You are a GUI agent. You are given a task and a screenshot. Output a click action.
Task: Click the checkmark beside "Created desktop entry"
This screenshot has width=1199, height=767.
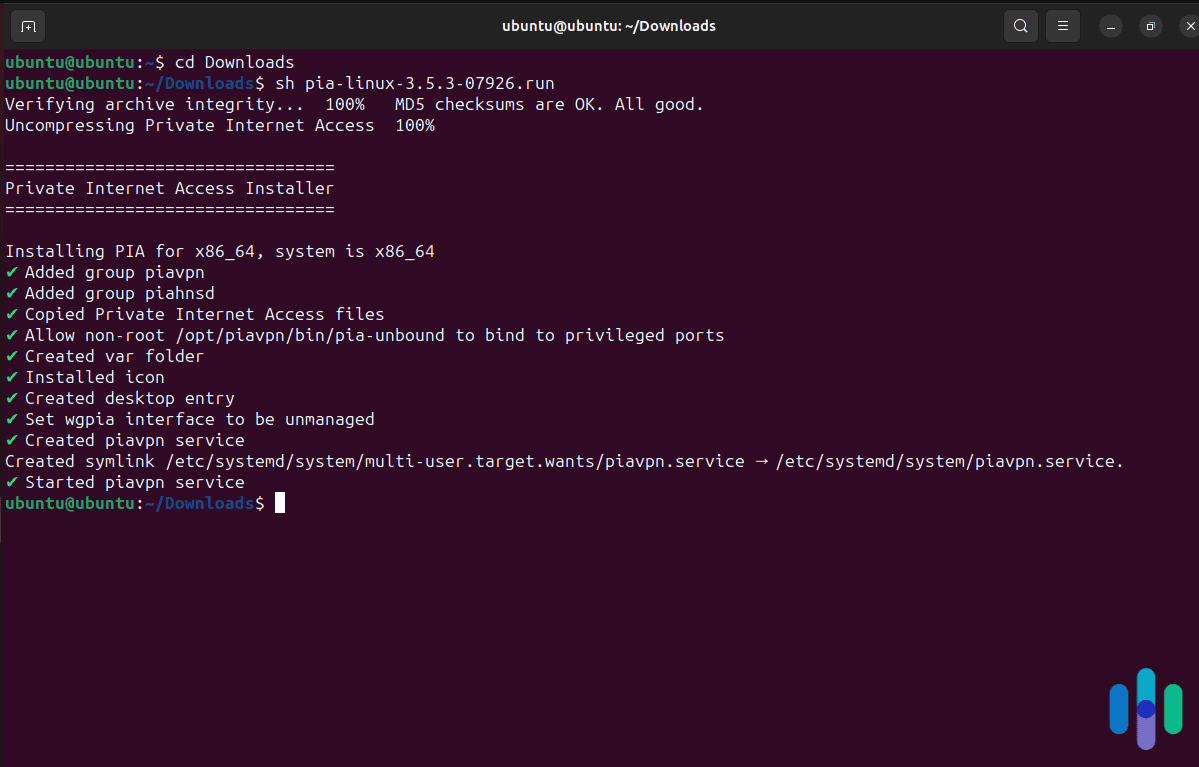pos(11,398)
